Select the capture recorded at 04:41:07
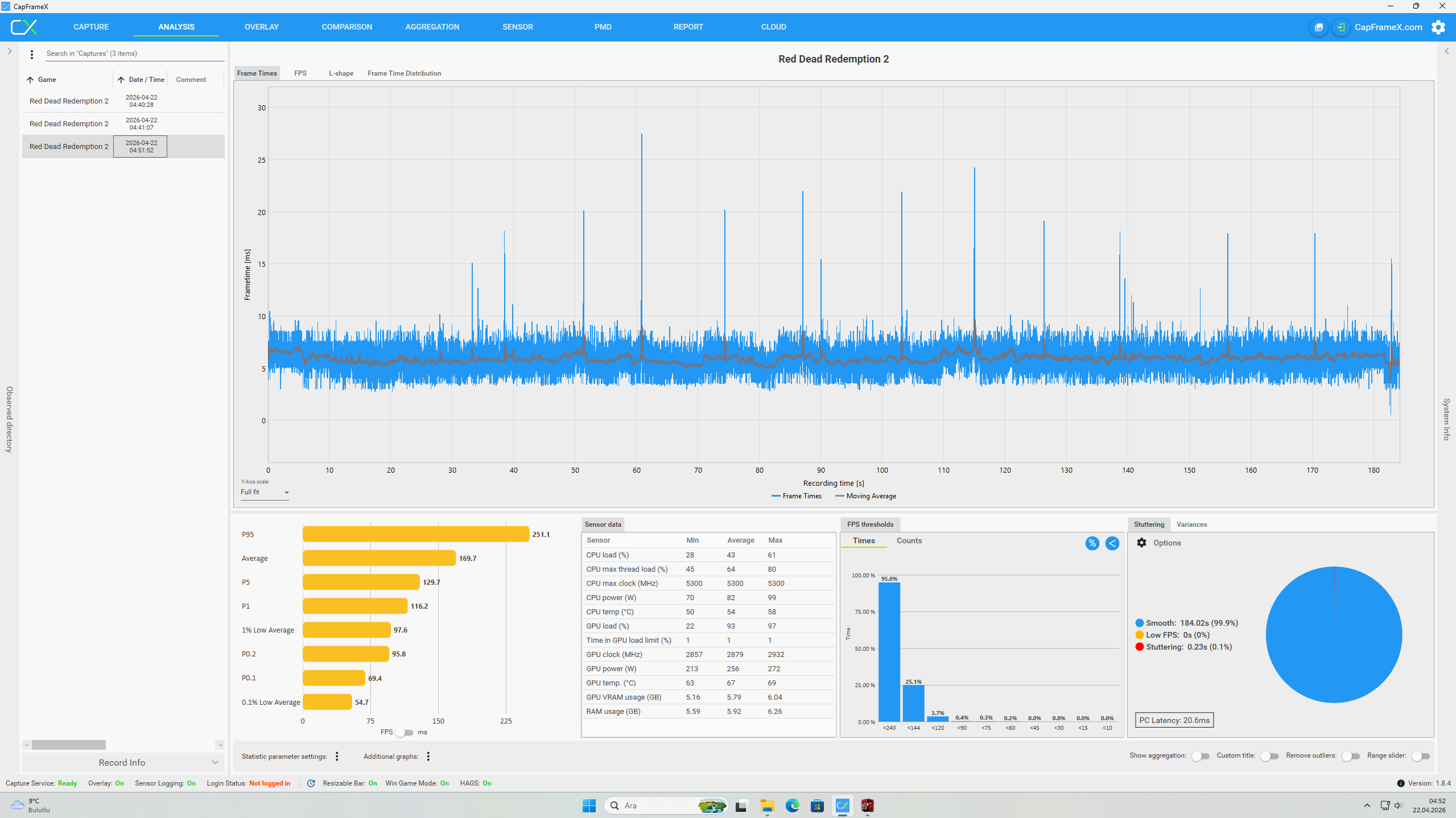Viewport: 1456px width, 818px height. tap(123, 124)
